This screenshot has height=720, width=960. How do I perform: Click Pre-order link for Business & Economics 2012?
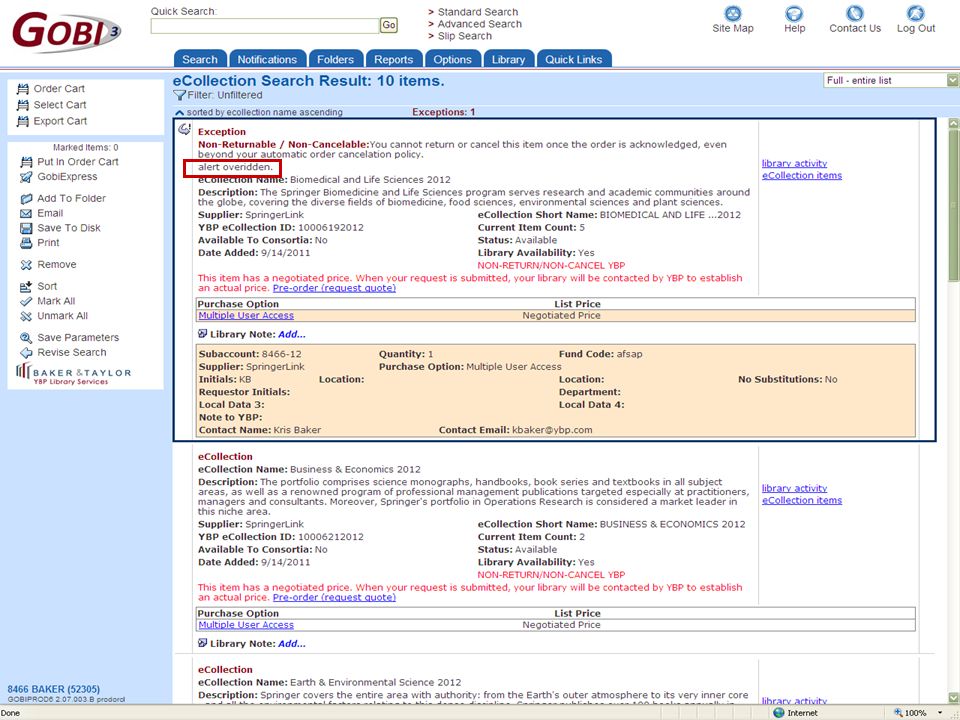coord(334,598)
